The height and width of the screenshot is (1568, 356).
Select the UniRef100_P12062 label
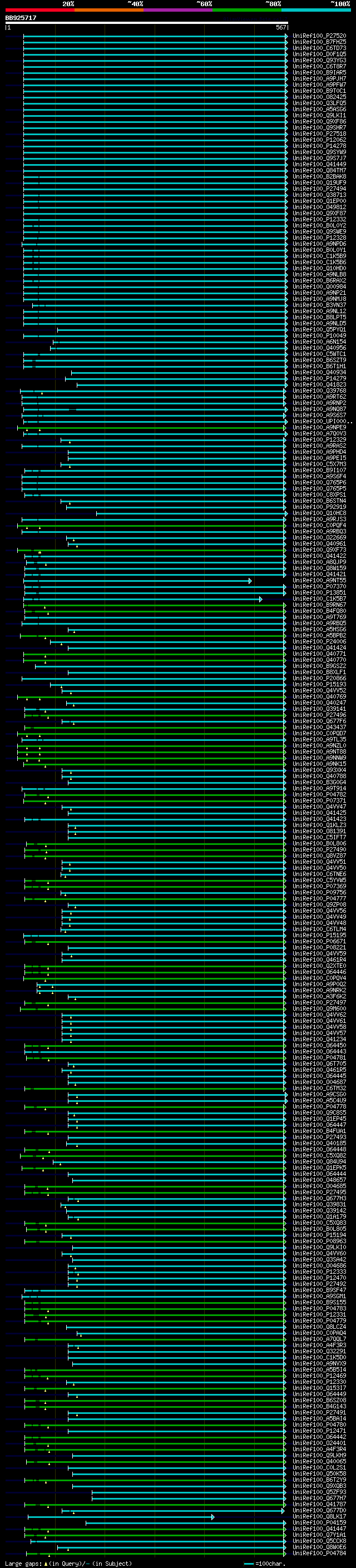click(x=319, y=140)
